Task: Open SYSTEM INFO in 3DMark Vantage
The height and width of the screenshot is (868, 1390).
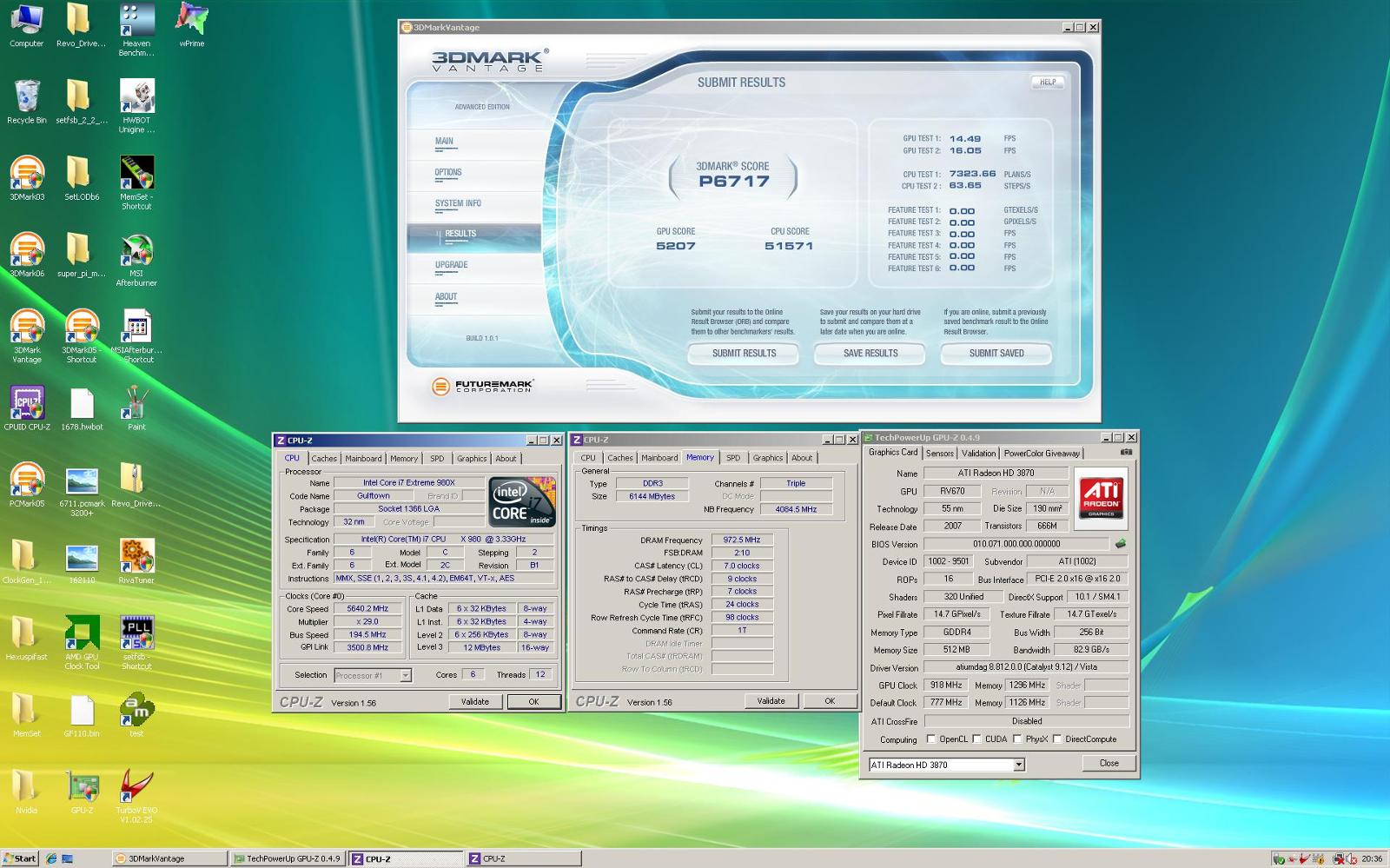Action: click(458, 204)
